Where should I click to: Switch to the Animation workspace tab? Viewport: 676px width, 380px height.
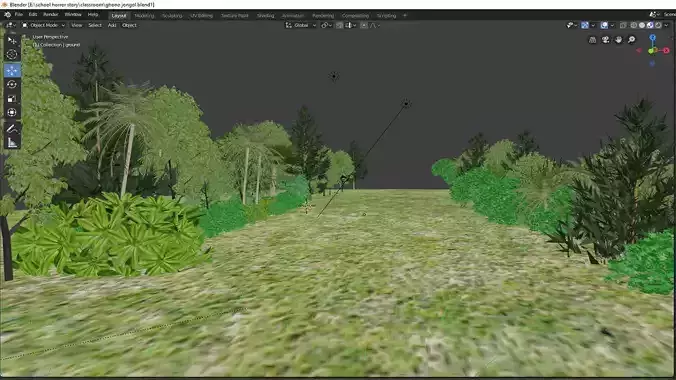pyautogui.click(x=293, y=16)
